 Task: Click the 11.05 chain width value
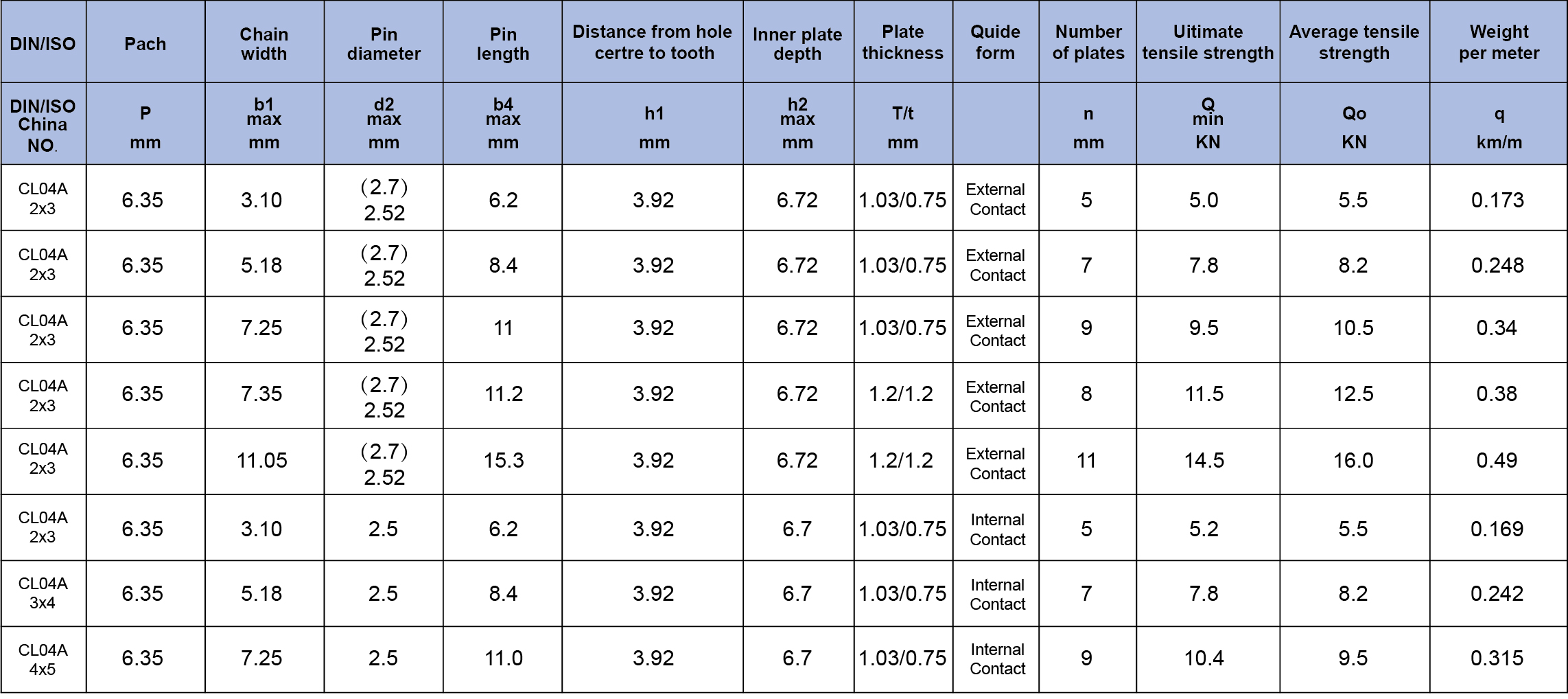(262, 461)
